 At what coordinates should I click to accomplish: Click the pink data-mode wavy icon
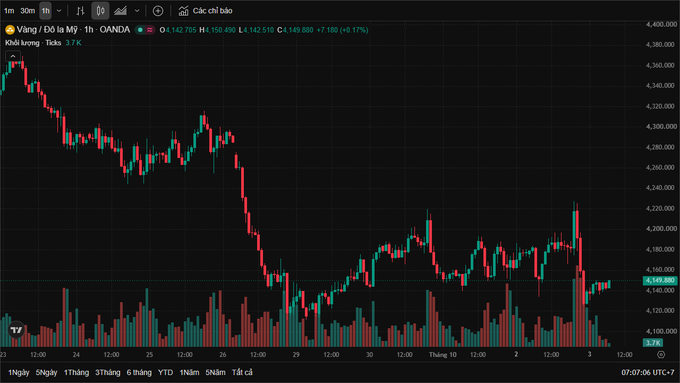pos(150,30)
